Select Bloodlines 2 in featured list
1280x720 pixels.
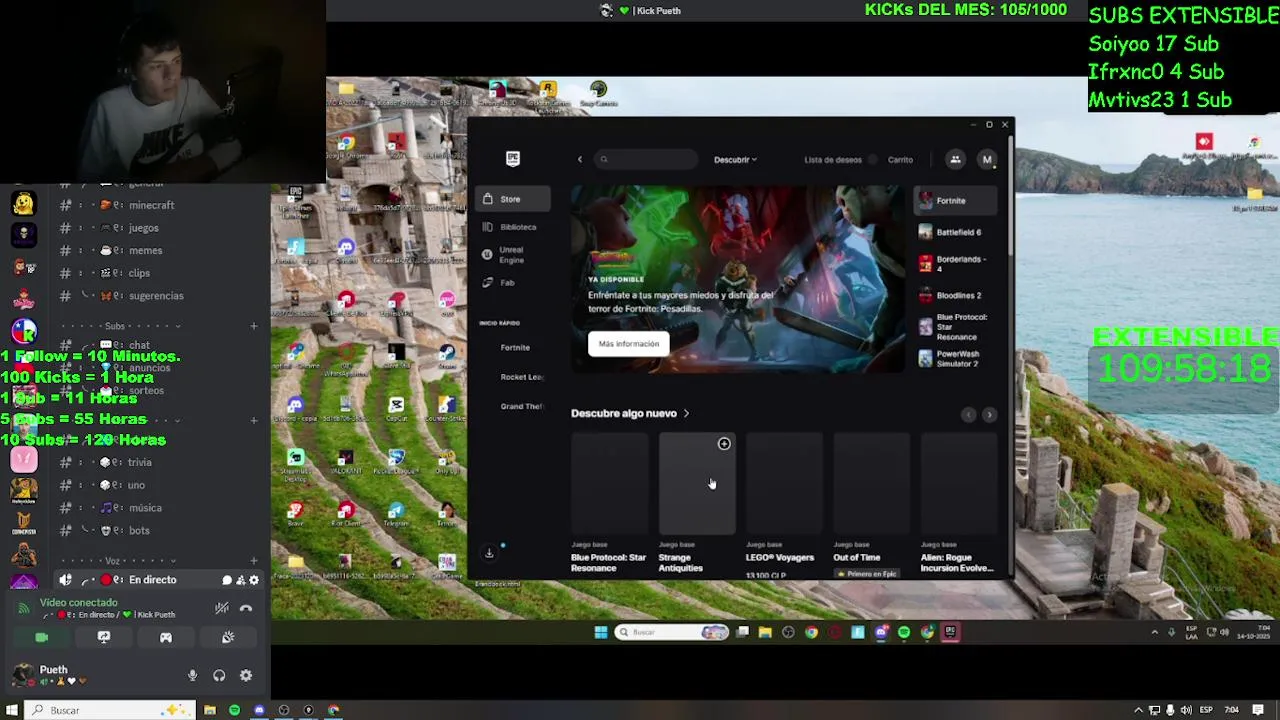pyautogui.click(x=955, y=296)
